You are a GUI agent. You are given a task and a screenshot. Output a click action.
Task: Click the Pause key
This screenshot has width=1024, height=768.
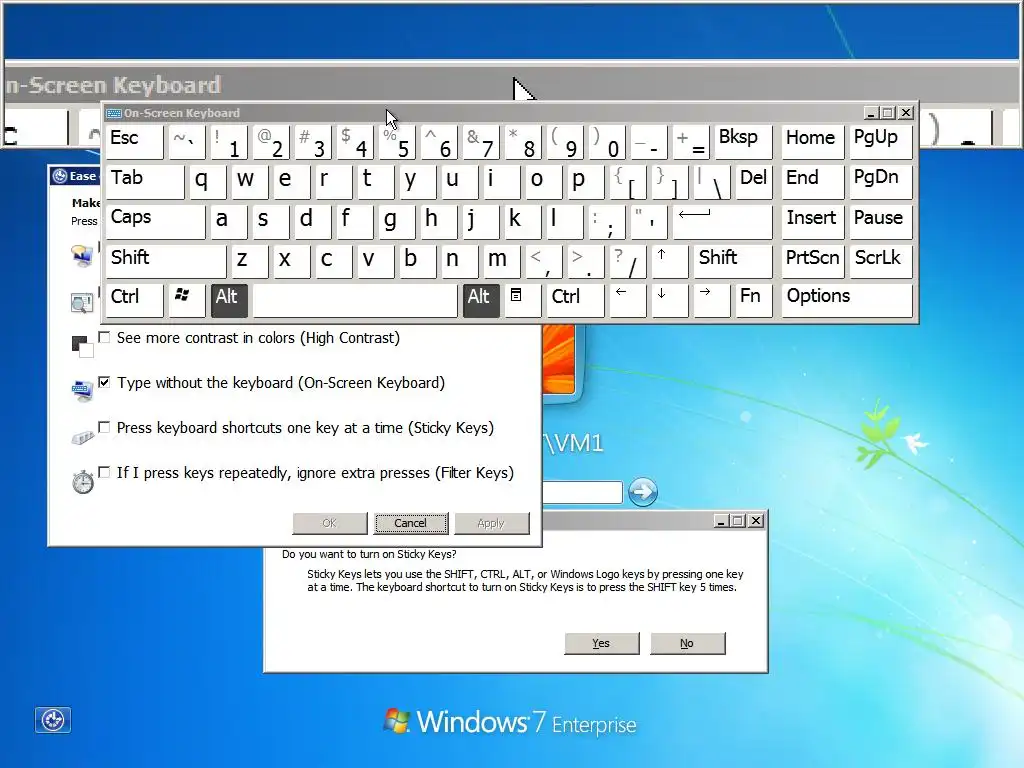(880, 222)
